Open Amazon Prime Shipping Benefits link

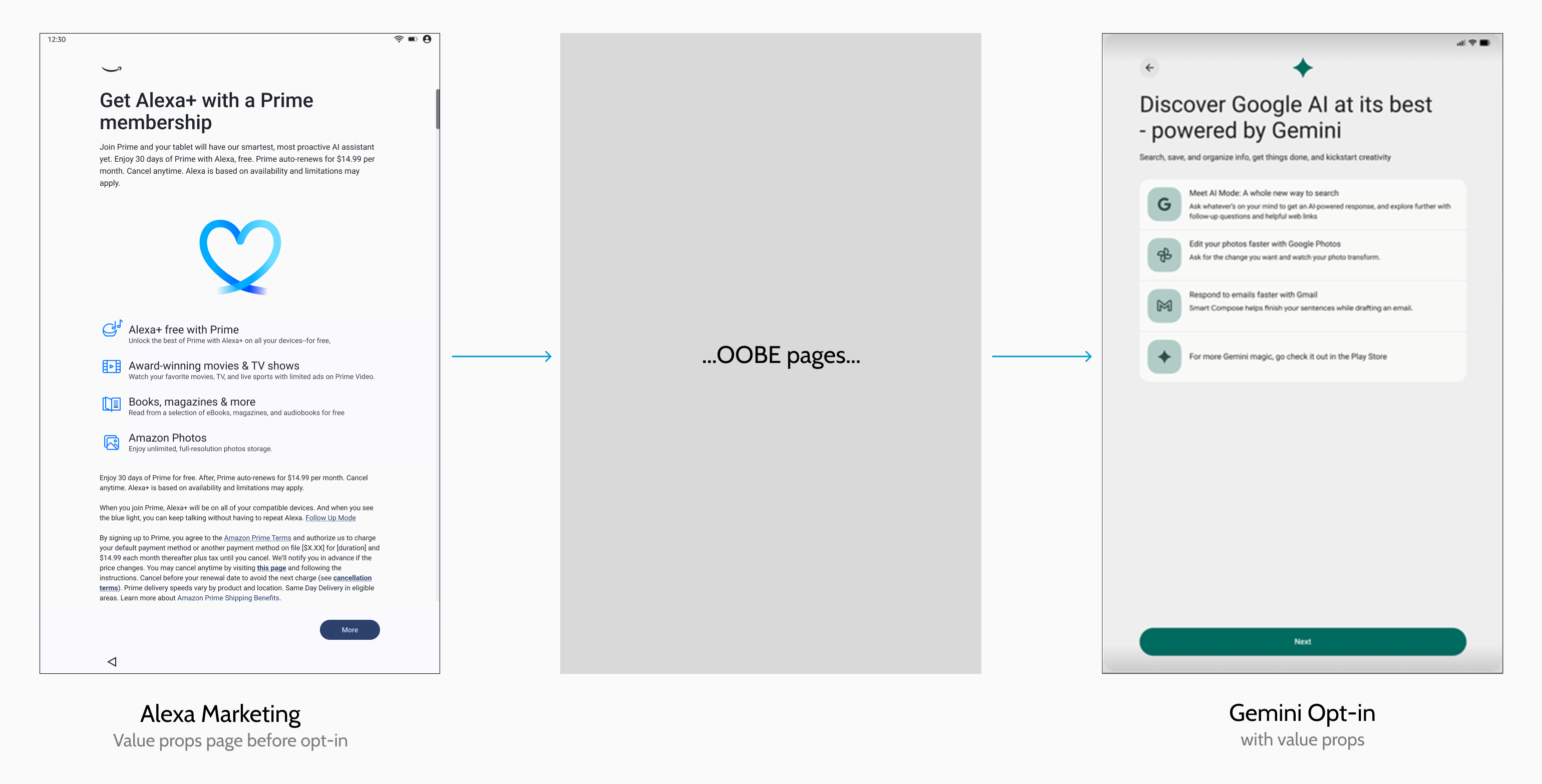tap(228, 598)
